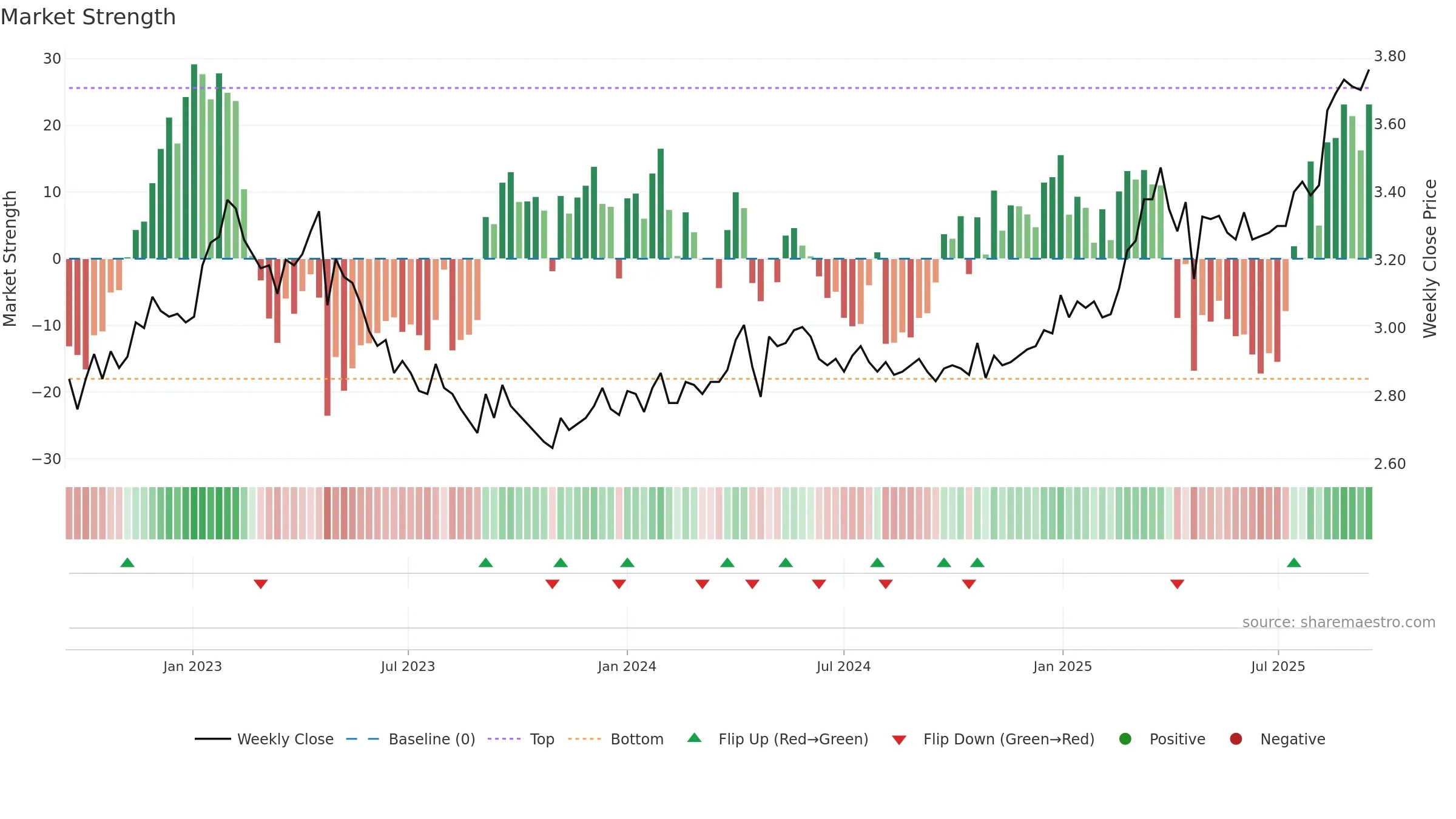Select the red flip-down marker between Jan 2025 and Jul 2025
This screenshot has height=819, width=1456.
pos(1178,584)
